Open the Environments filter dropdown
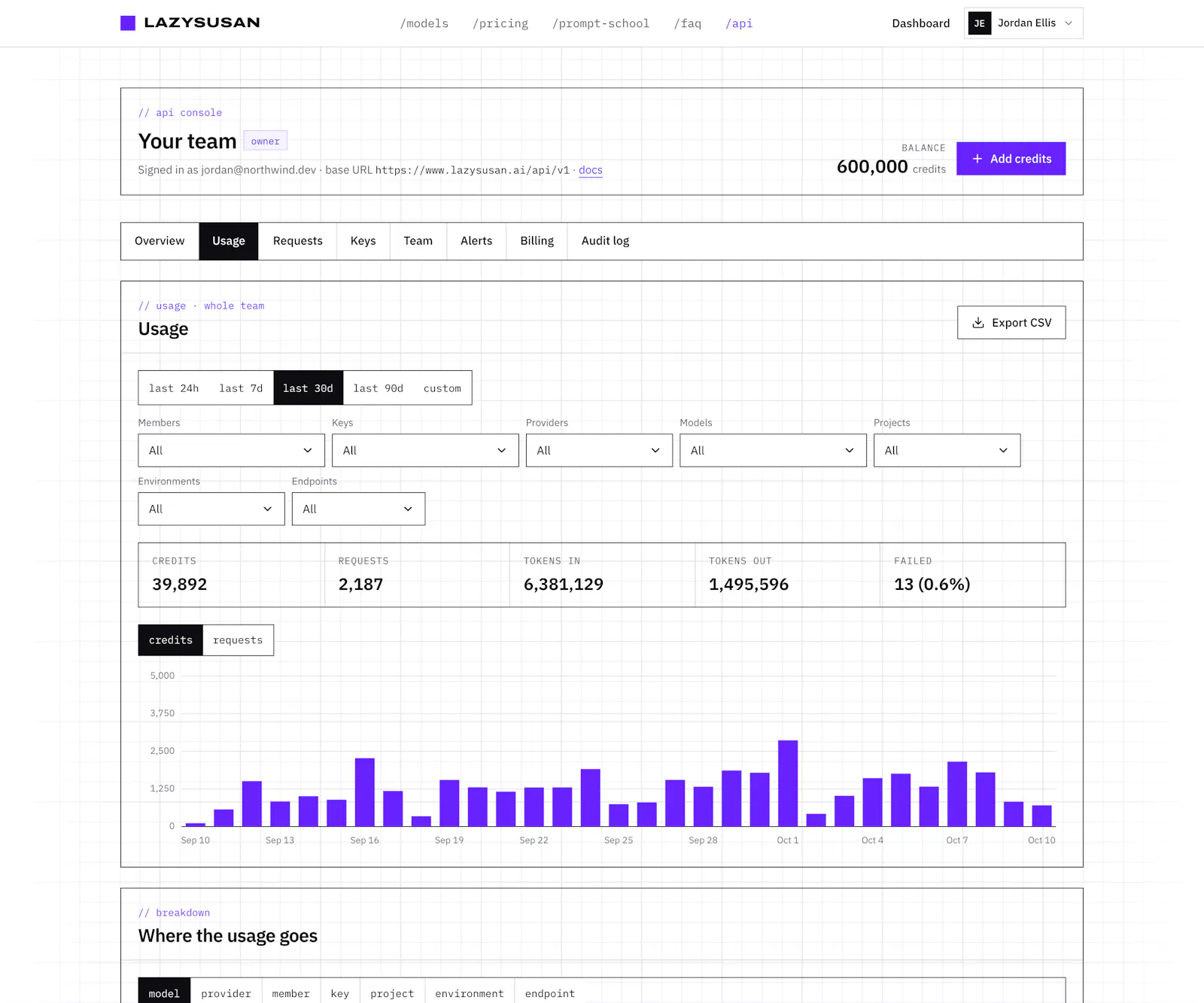Viewport: 1204px width, 1003px height. (x=211, y=509)
